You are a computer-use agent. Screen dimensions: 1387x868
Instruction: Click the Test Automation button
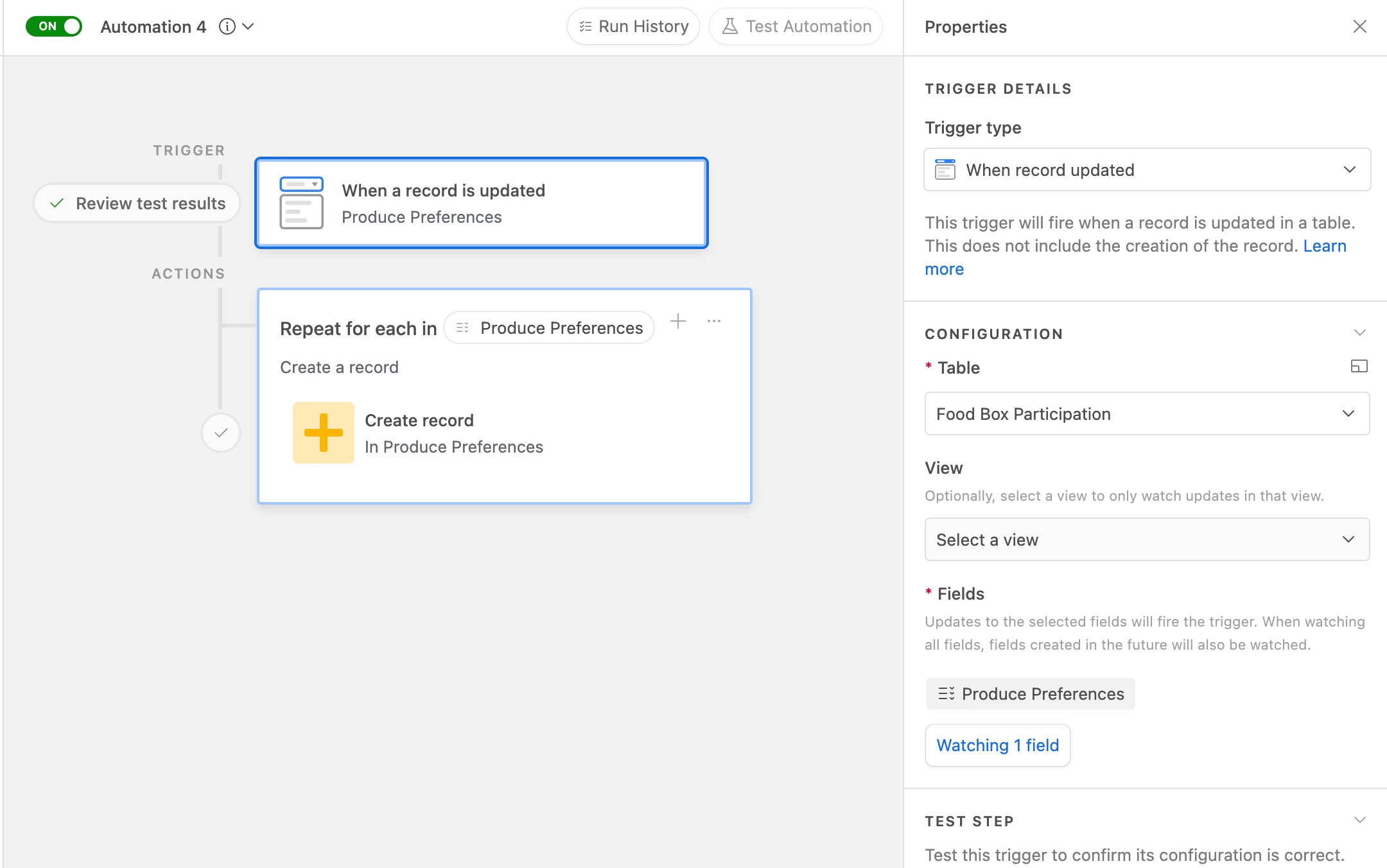click(796, 26)
